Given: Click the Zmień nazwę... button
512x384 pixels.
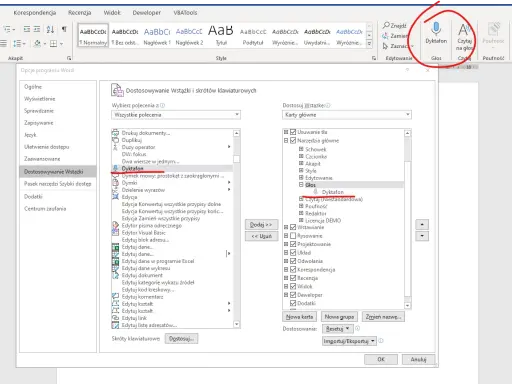Looking at the screenshot, I should click(x=383, y=317).
